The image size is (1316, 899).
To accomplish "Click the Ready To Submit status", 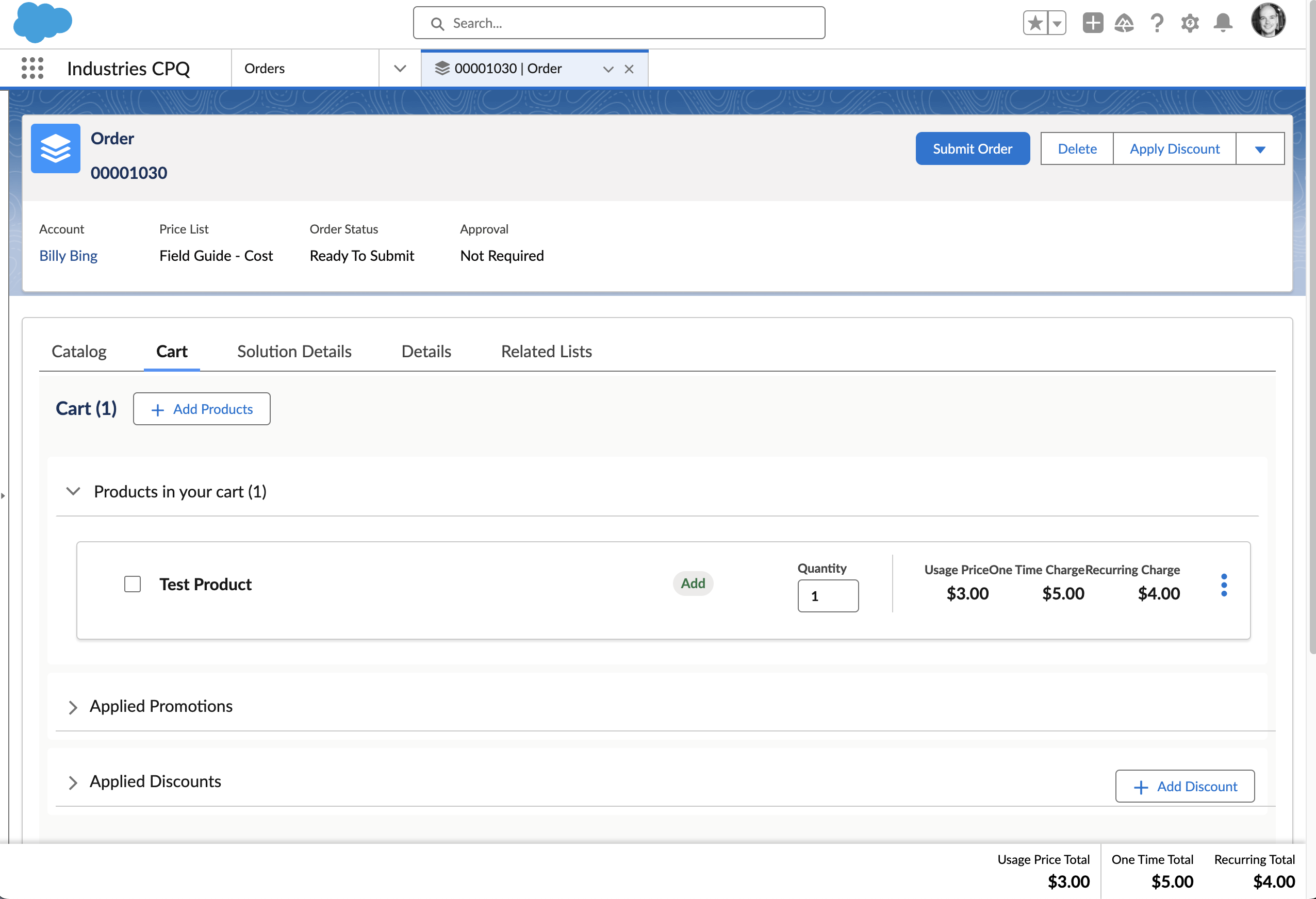I will coord(362,255).
